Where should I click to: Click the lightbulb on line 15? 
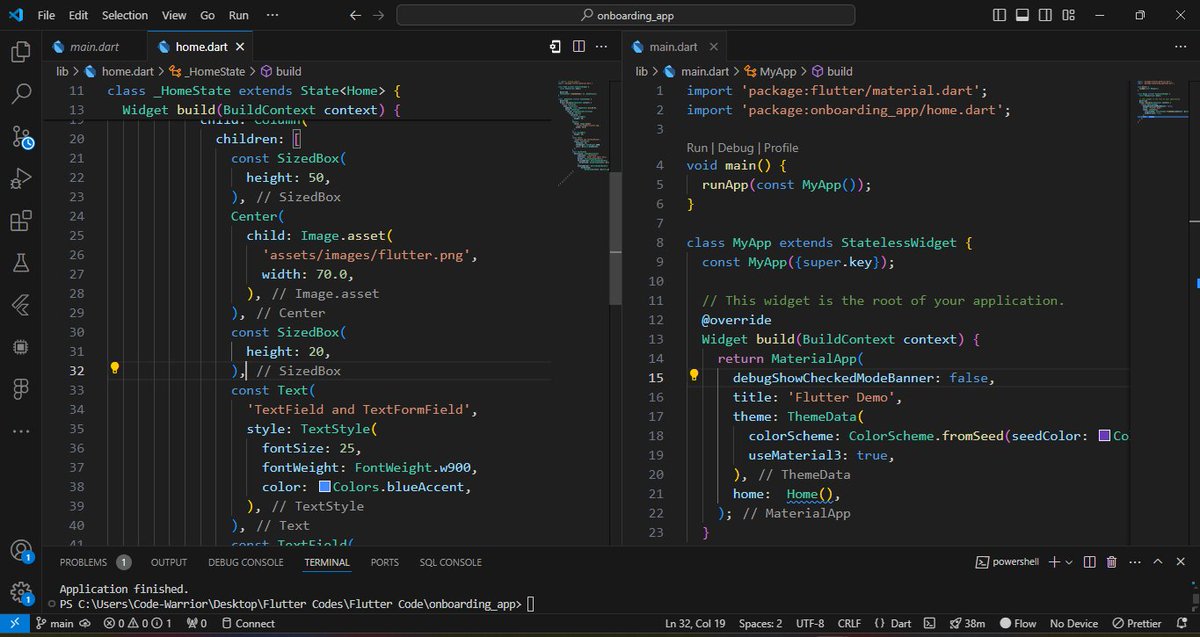click(693, 376)
